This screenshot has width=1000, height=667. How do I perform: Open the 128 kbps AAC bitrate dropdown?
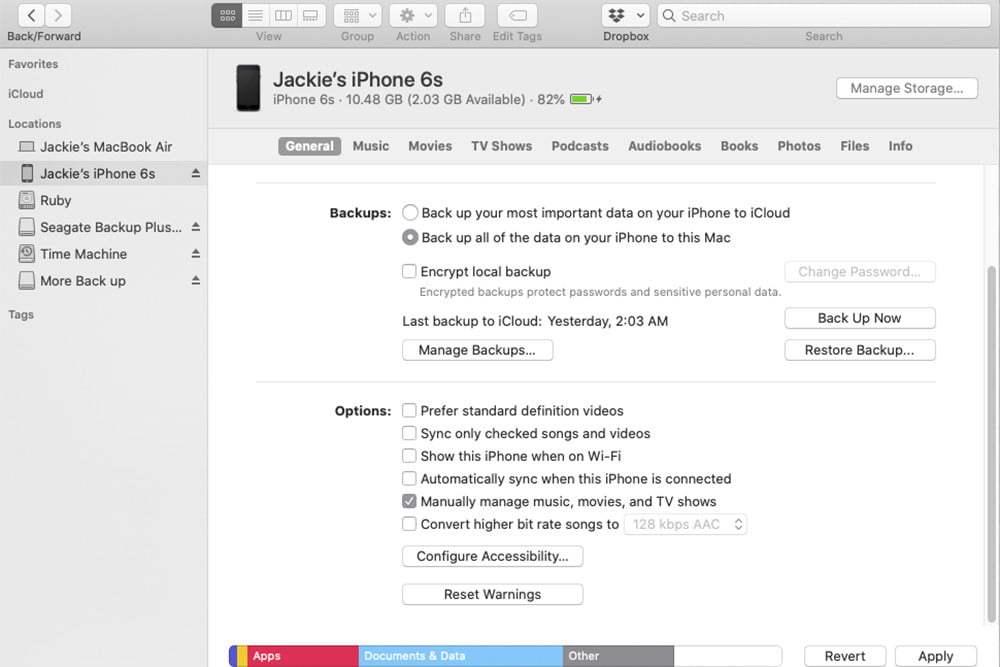[x=685, y=524]
